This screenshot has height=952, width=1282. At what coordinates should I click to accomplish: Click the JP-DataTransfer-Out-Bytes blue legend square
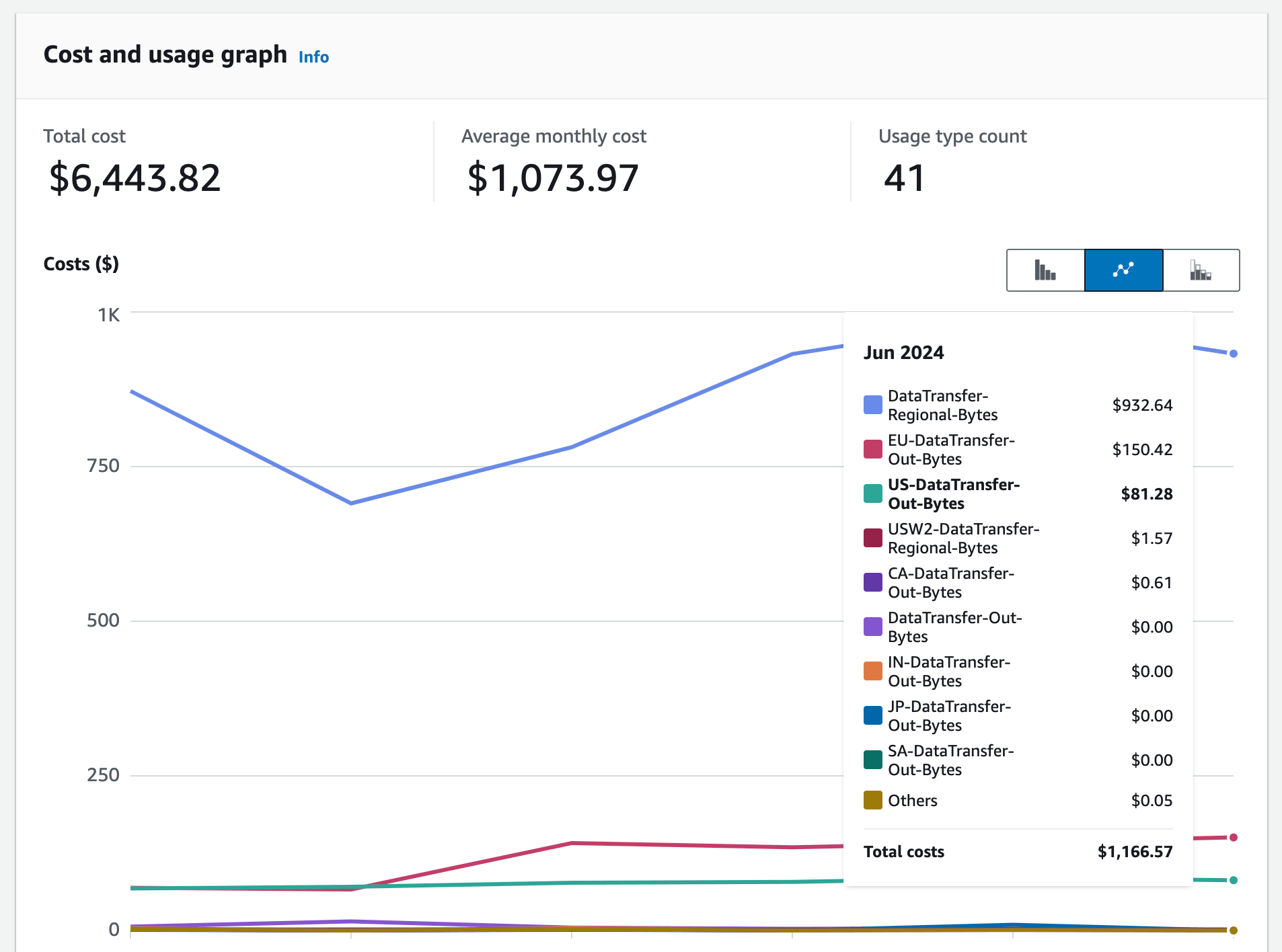point(872,715)
